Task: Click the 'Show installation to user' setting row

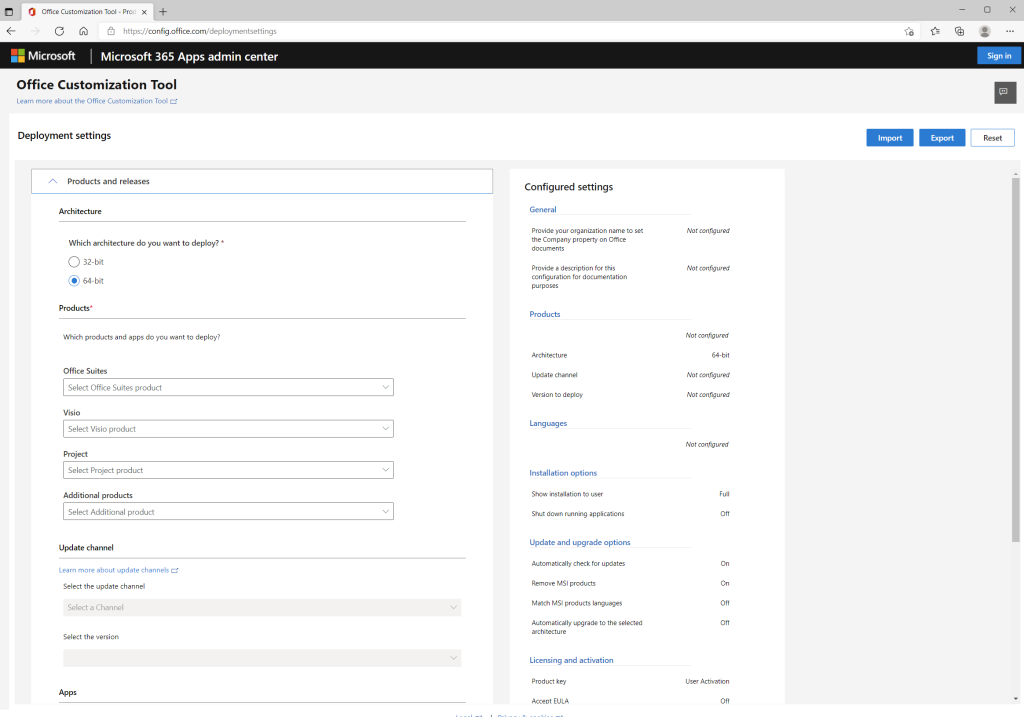Action: 630,494
